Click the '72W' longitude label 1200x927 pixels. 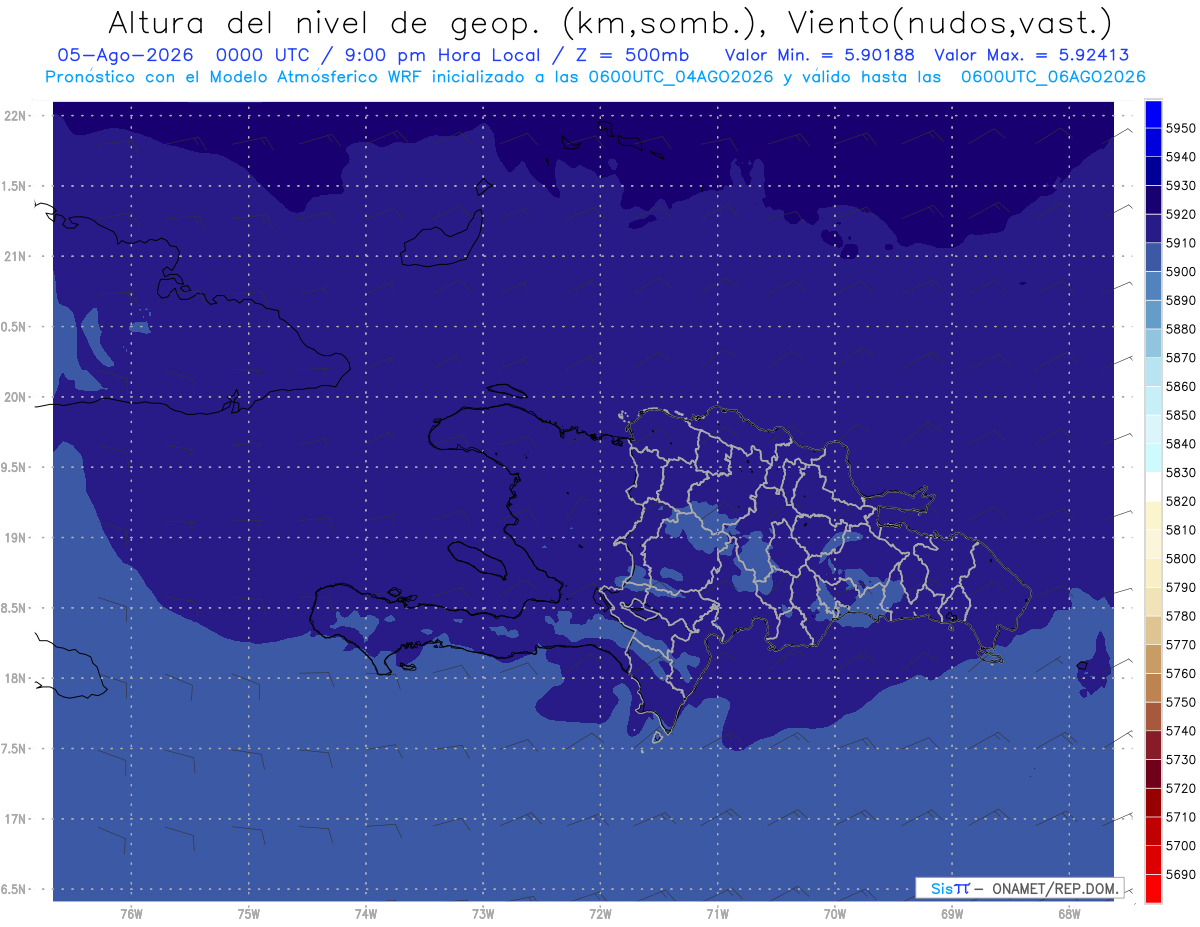tap(600, 914)
